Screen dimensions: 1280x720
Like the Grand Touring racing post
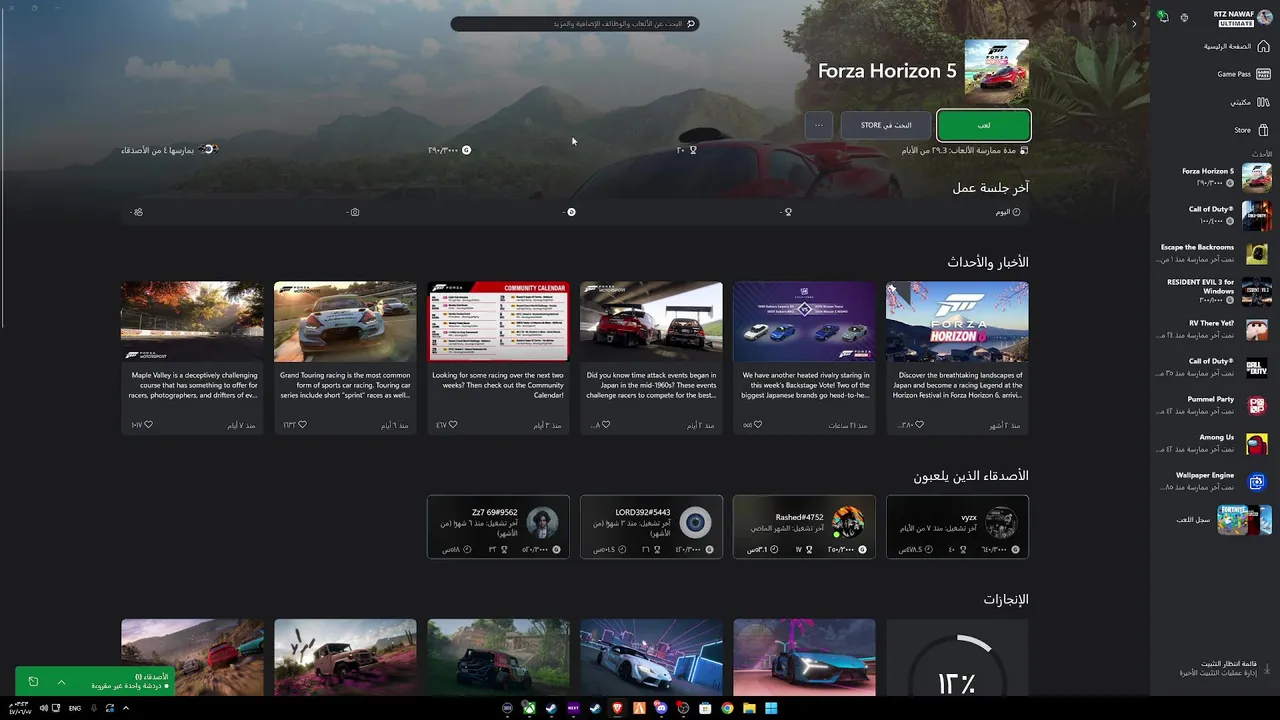(x=302, y=425)
